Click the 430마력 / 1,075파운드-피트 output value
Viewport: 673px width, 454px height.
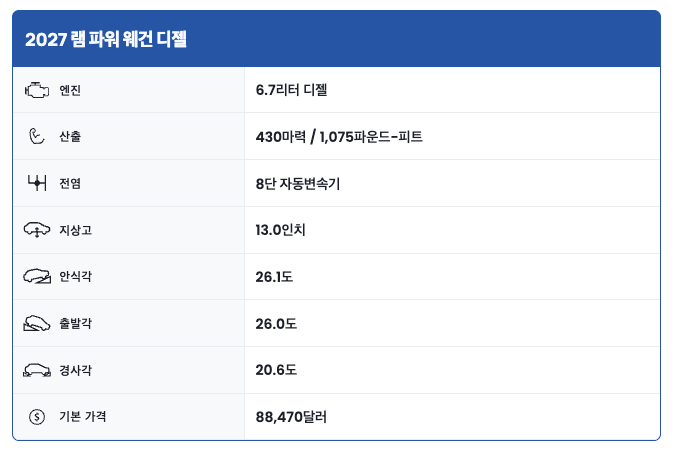[339, 136]
